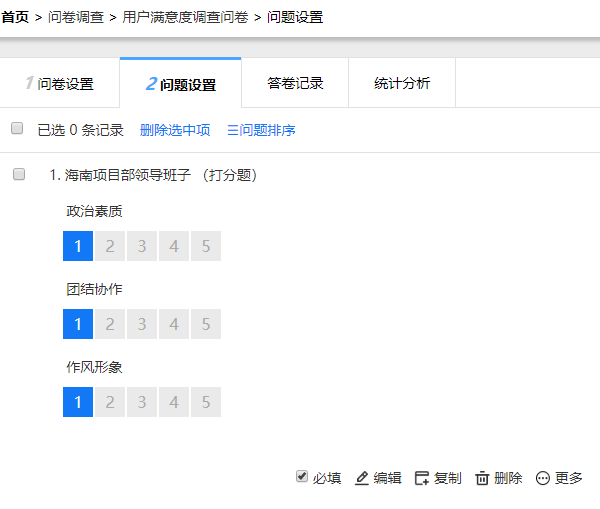Click the blue score 1 under 政治素质
The image size is (600, 509).
[78, 246]
